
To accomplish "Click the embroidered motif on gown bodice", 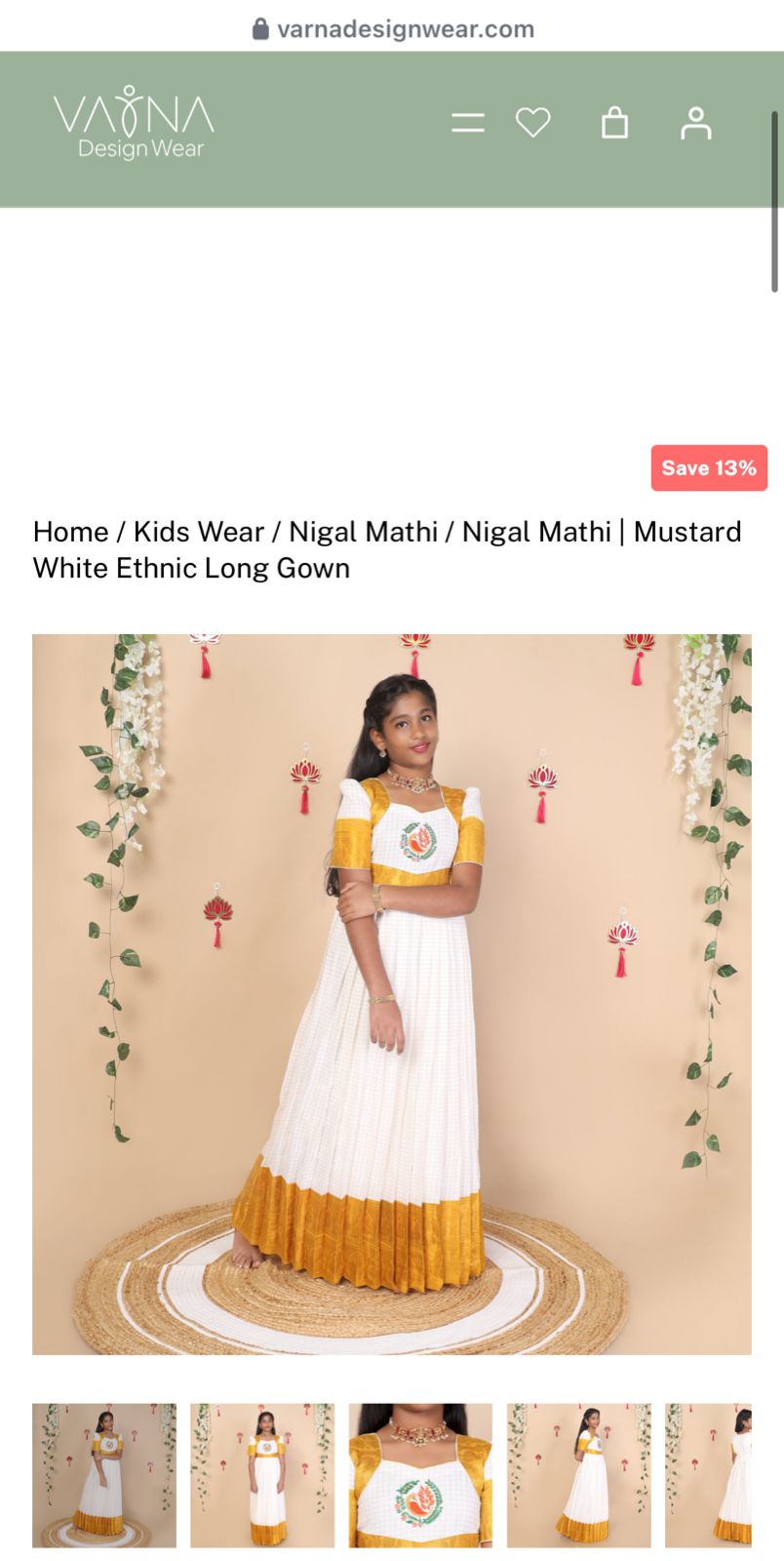I will click(x=418, y=843).
